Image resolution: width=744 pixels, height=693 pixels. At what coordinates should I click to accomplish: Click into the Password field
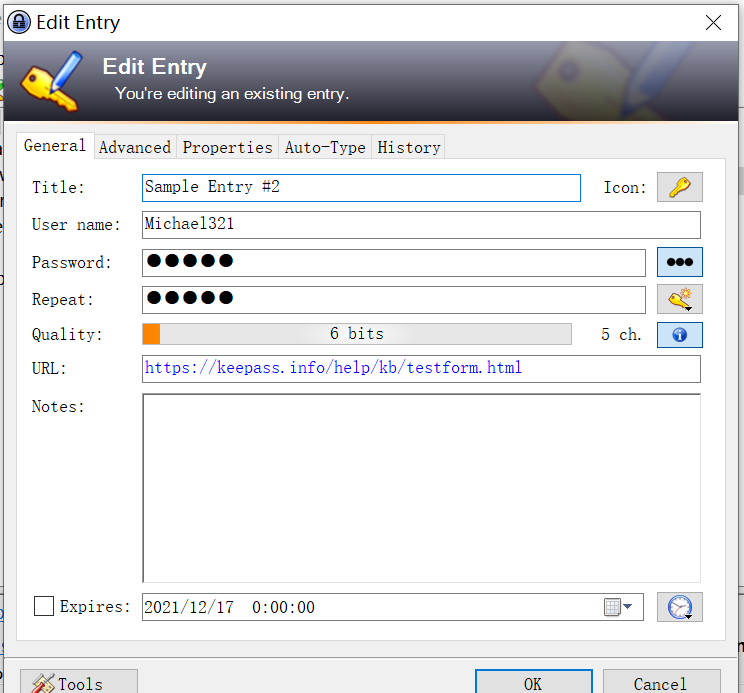click(x=394, y=262)
